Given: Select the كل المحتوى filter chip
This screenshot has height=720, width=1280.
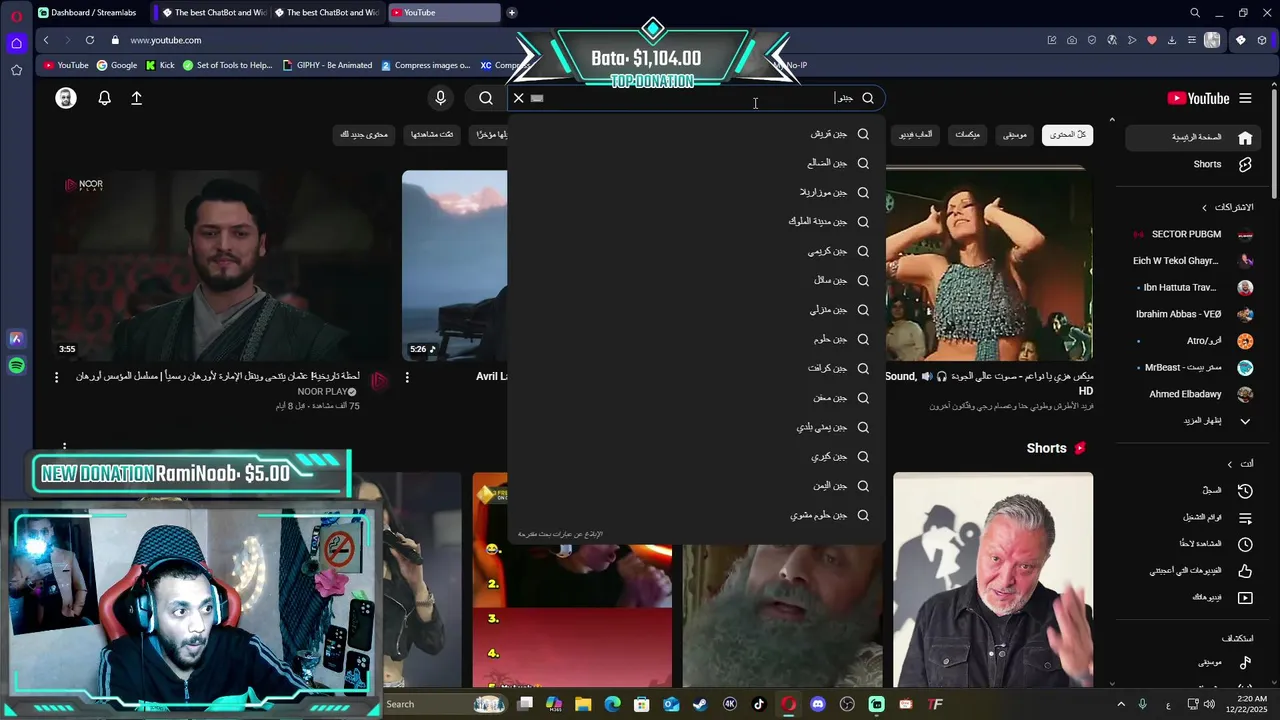Looking at the screenshot, I should pos(1067,134).
